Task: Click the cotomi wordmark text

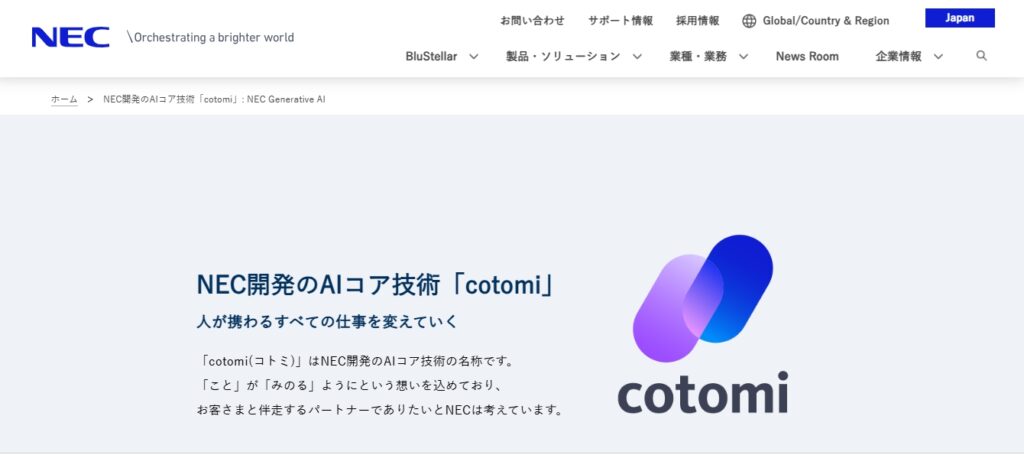Action: 703,392
